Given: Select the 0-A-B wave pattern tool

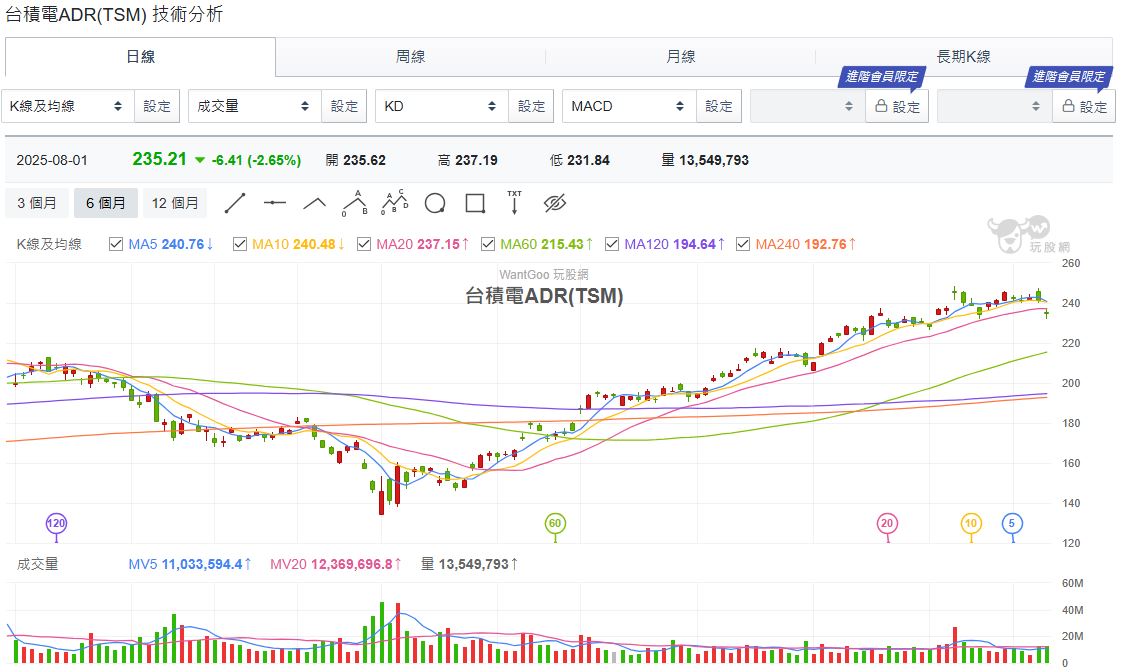Looking at the screenshot, I should [354, 203].
